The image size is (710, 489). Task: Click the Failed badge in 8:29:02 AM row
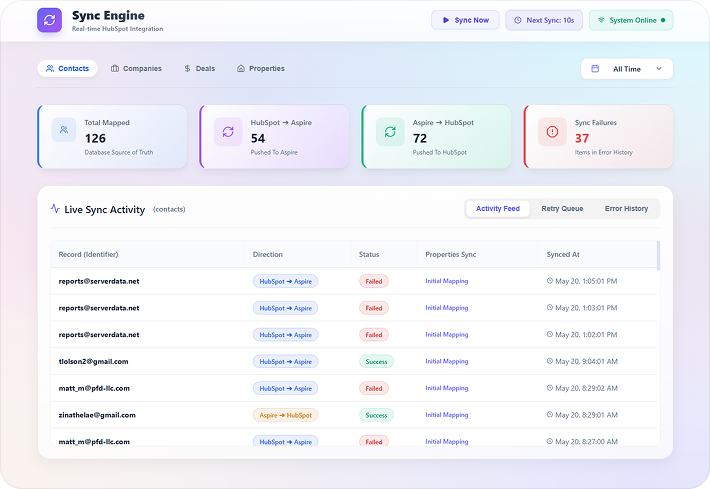coord(374,388)
